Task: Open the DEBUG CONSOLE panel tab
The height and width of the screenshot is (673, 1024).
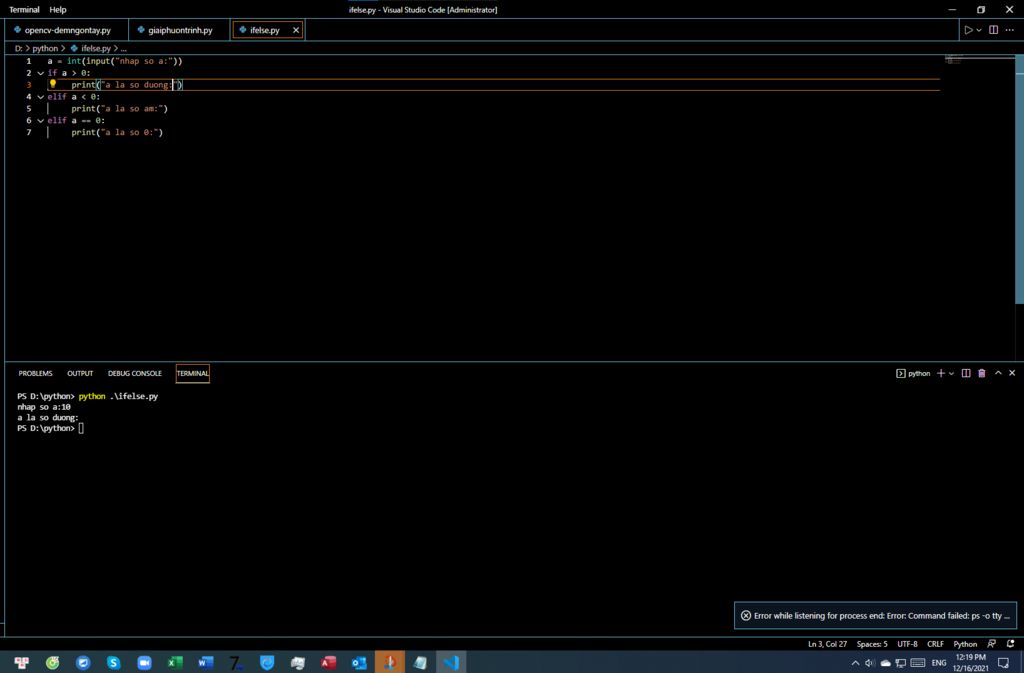Action: (x=135, y=373)
